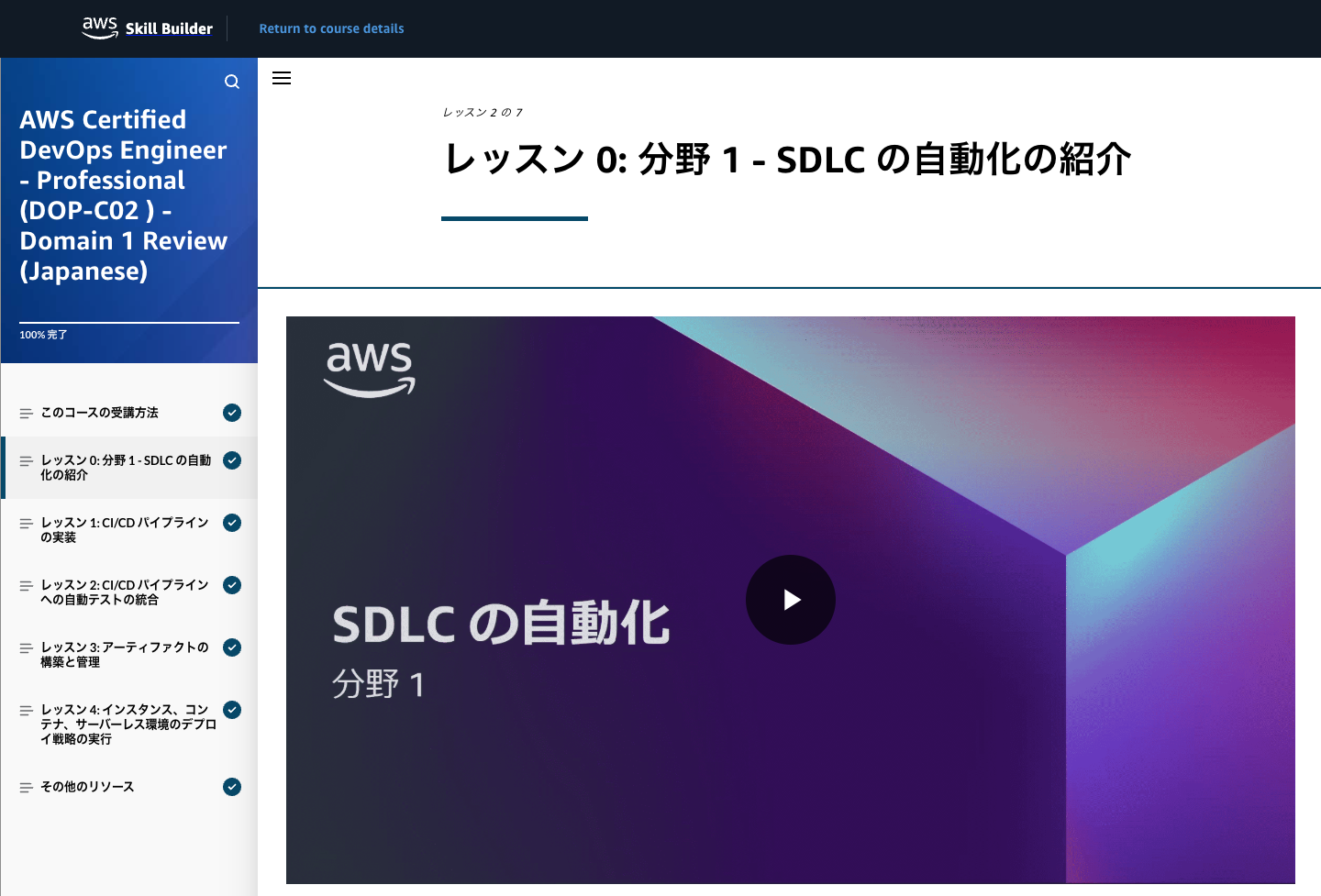The height and width of the screenshot is (896, 1321).
Task: Toggle the completion check on レッスン 2
Action: [232, 585]
